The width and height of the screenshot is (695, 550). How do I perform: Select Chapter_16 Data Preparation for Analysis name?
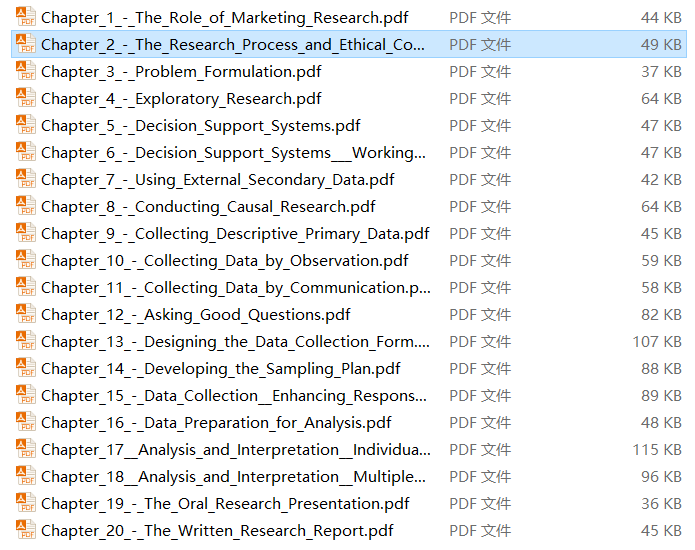coord(216,423)
